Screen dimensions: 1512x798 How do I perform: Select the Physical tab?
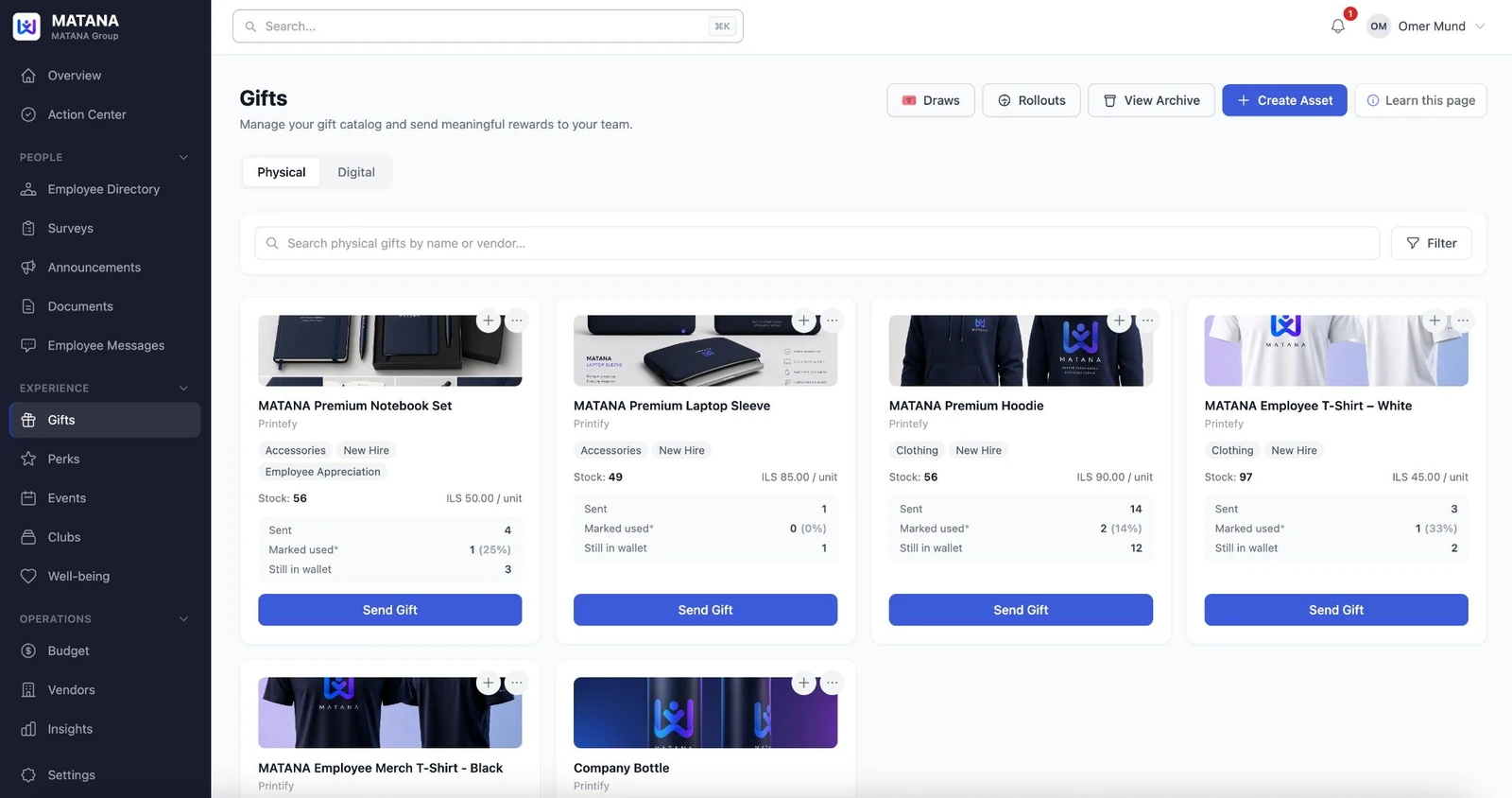pyautogui.click(x=282, y=172)
